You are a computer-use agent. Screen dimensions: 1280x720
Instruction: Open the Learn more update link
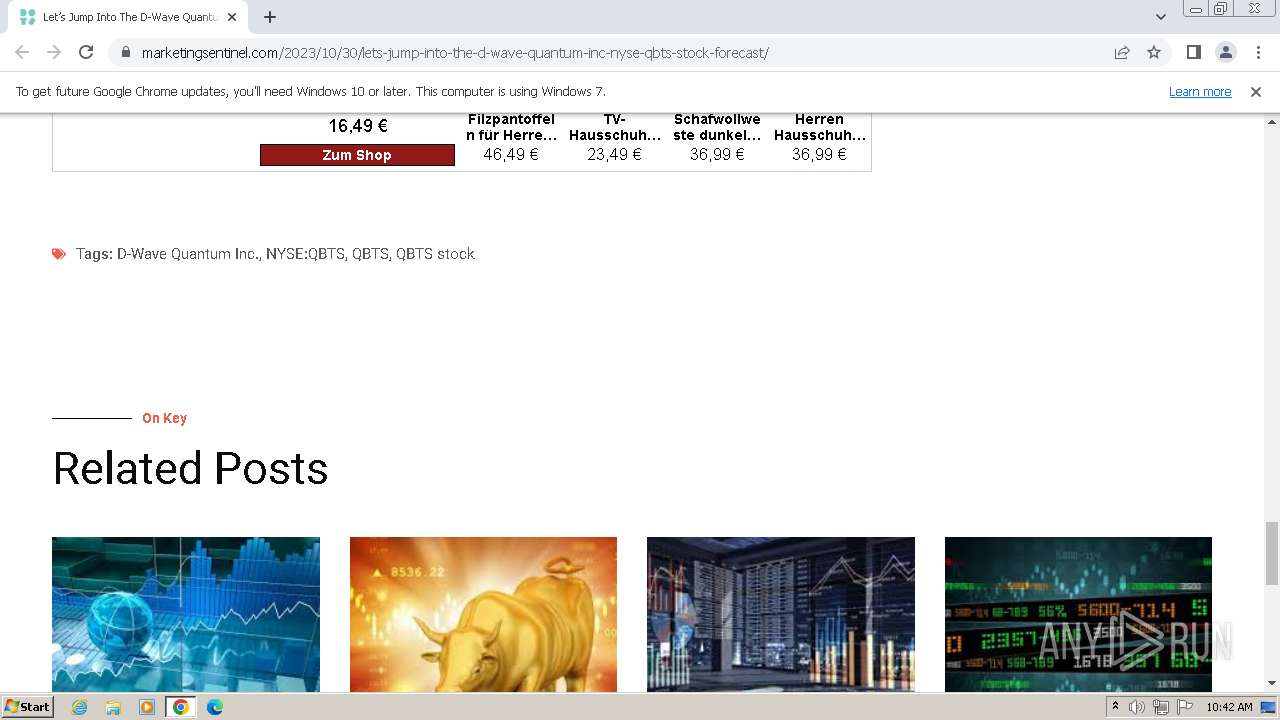click(x=1200, y=91)
